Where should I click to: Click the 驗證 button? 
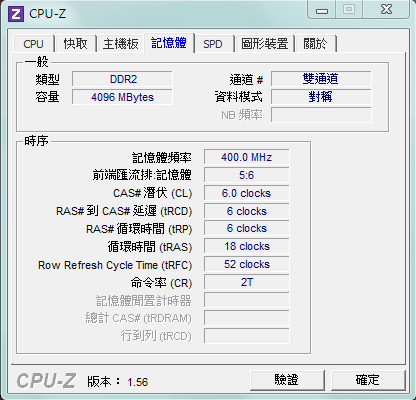(287, 380)
